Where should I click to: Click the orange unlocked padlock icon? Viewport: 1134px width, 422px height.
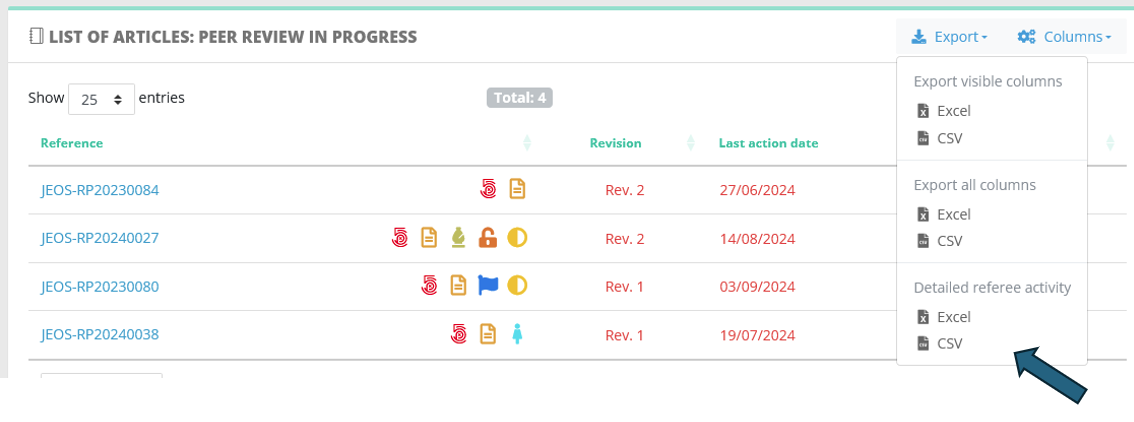click(488, 238)
